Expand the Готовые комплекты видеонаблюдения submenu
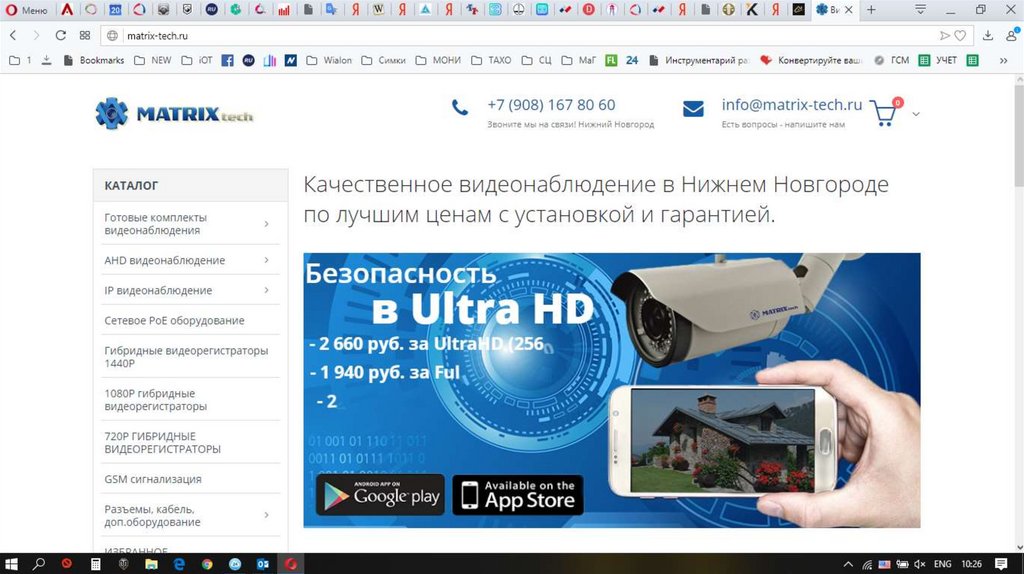Viewport: 1024px width, 574px height. click(266, 224)
